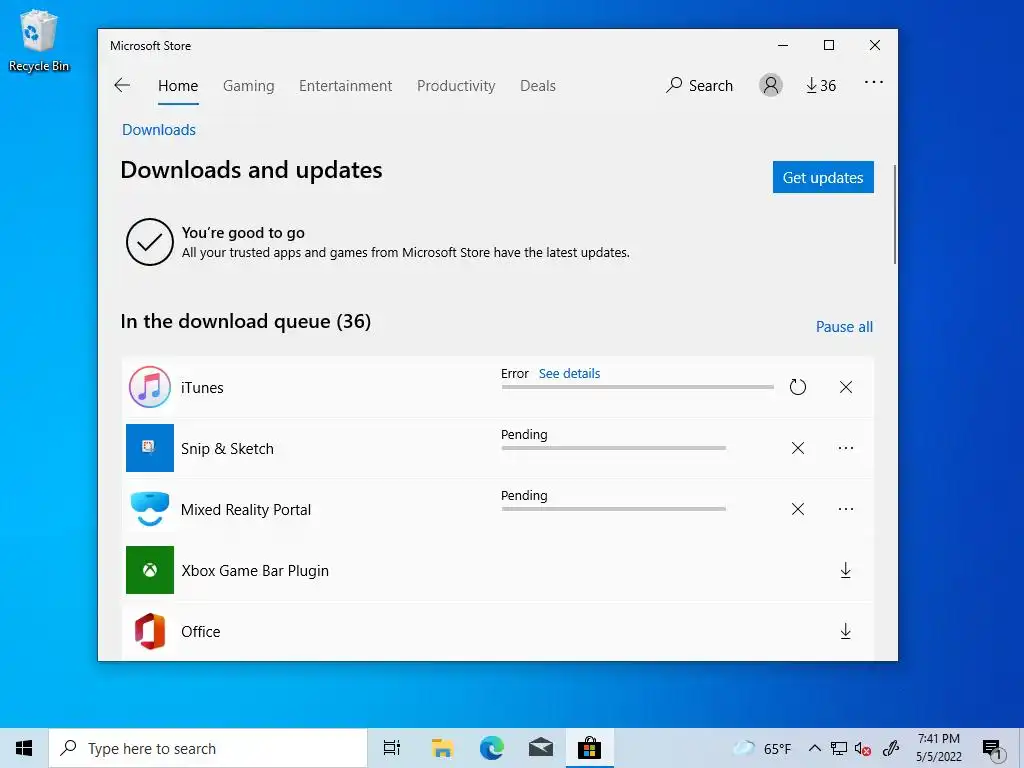Open Task View from the taskbar
The width and height of the screenshot is (1024, 768).
click(392, 748)
